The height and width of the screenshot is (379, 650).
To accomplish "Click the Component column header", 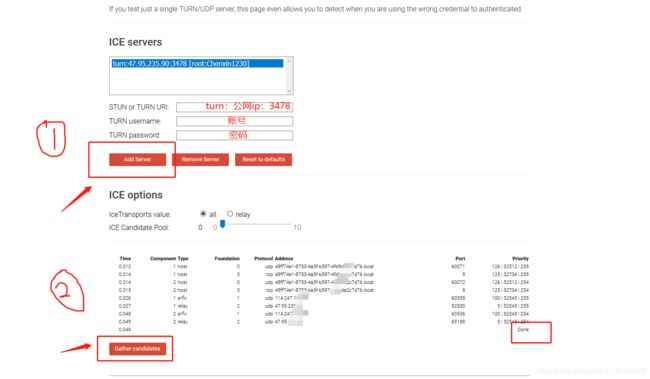I will point(162,258).
